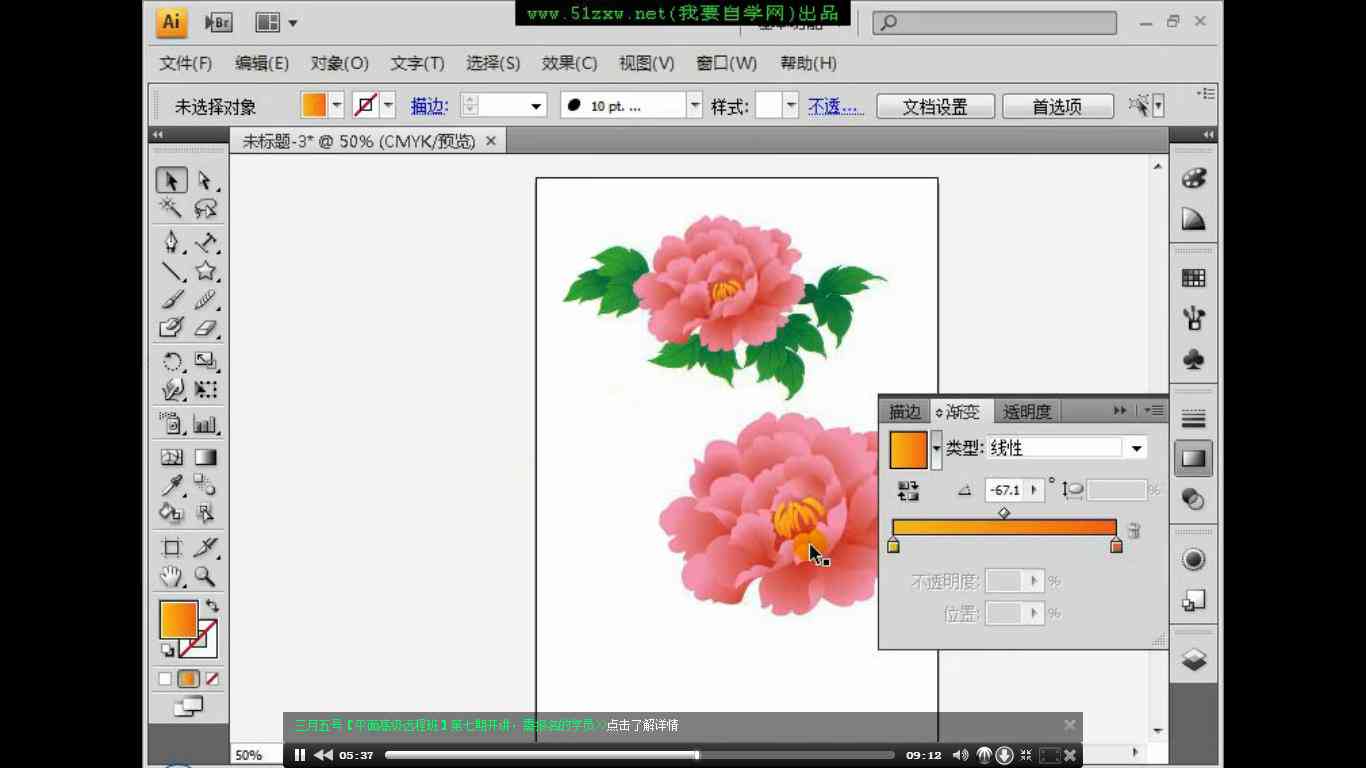The width and height of the screenshot is (1366, 768).
Task: Reset to default fill and stroke
Action: pyautogui.click(x=167, y=651)
